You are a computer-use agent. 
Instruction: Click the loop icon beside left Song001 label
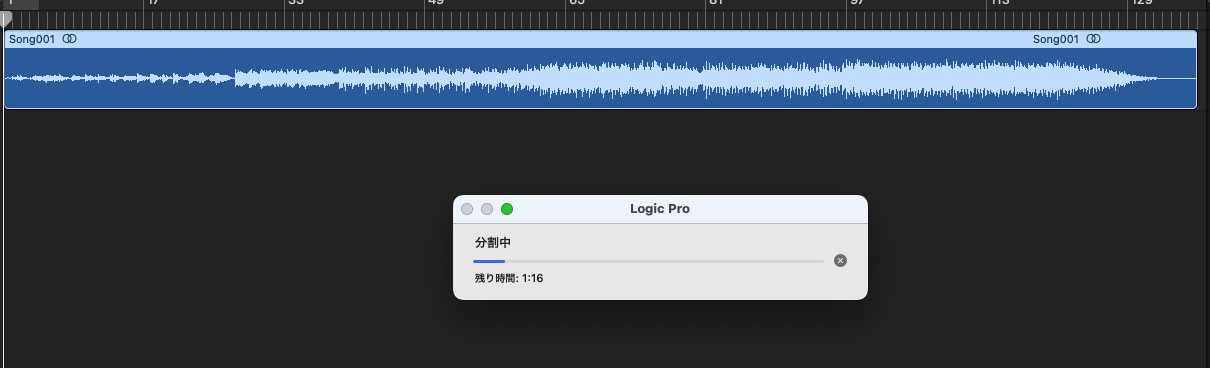[x=69, y=39]
